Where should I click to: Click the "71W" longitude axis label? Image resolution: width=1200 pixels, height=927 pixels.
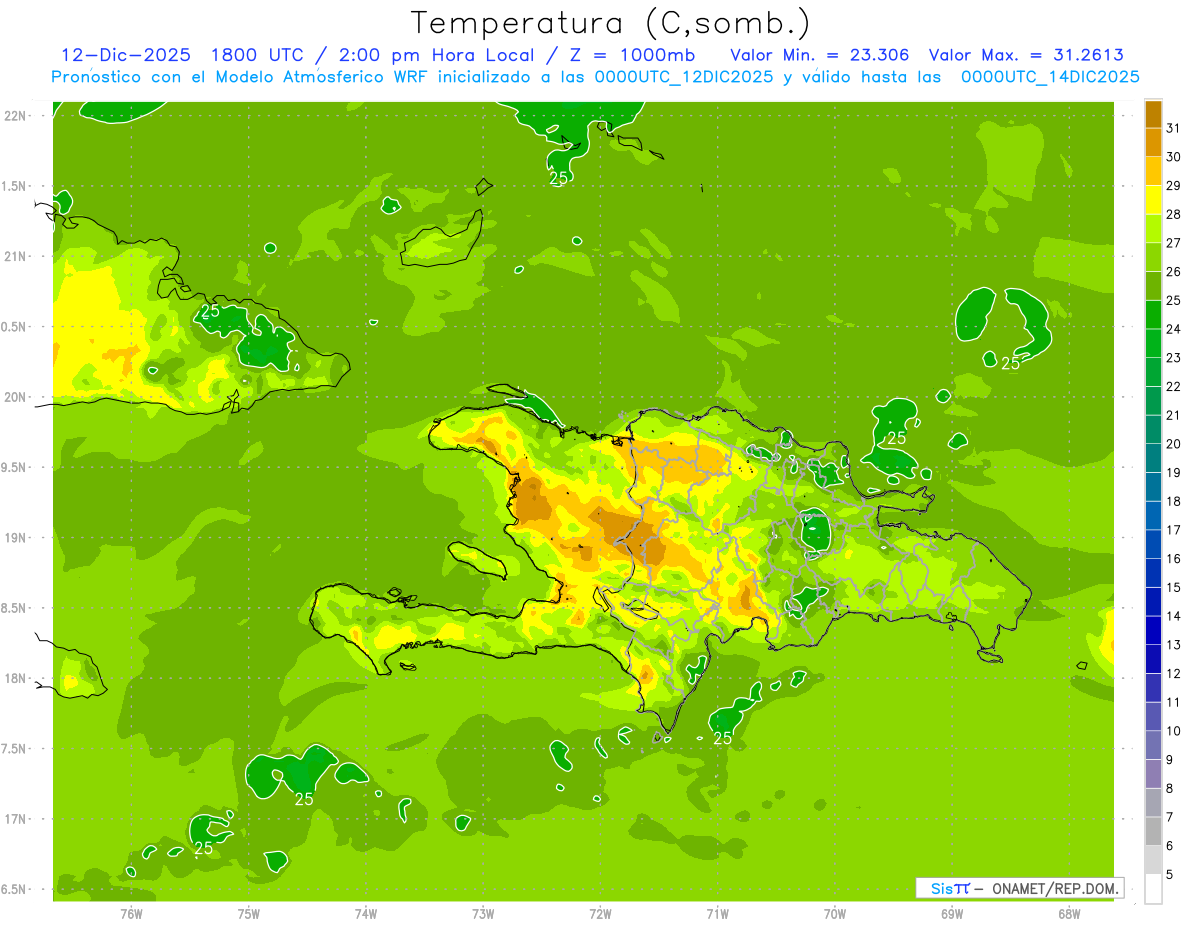point(717,913)
